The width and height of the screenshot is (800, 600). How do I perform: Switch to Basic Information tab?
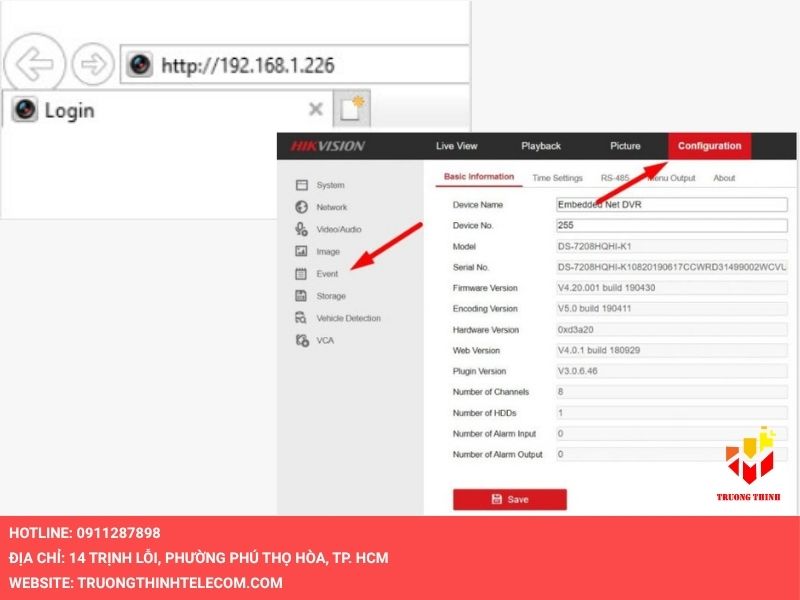point(479,177)
